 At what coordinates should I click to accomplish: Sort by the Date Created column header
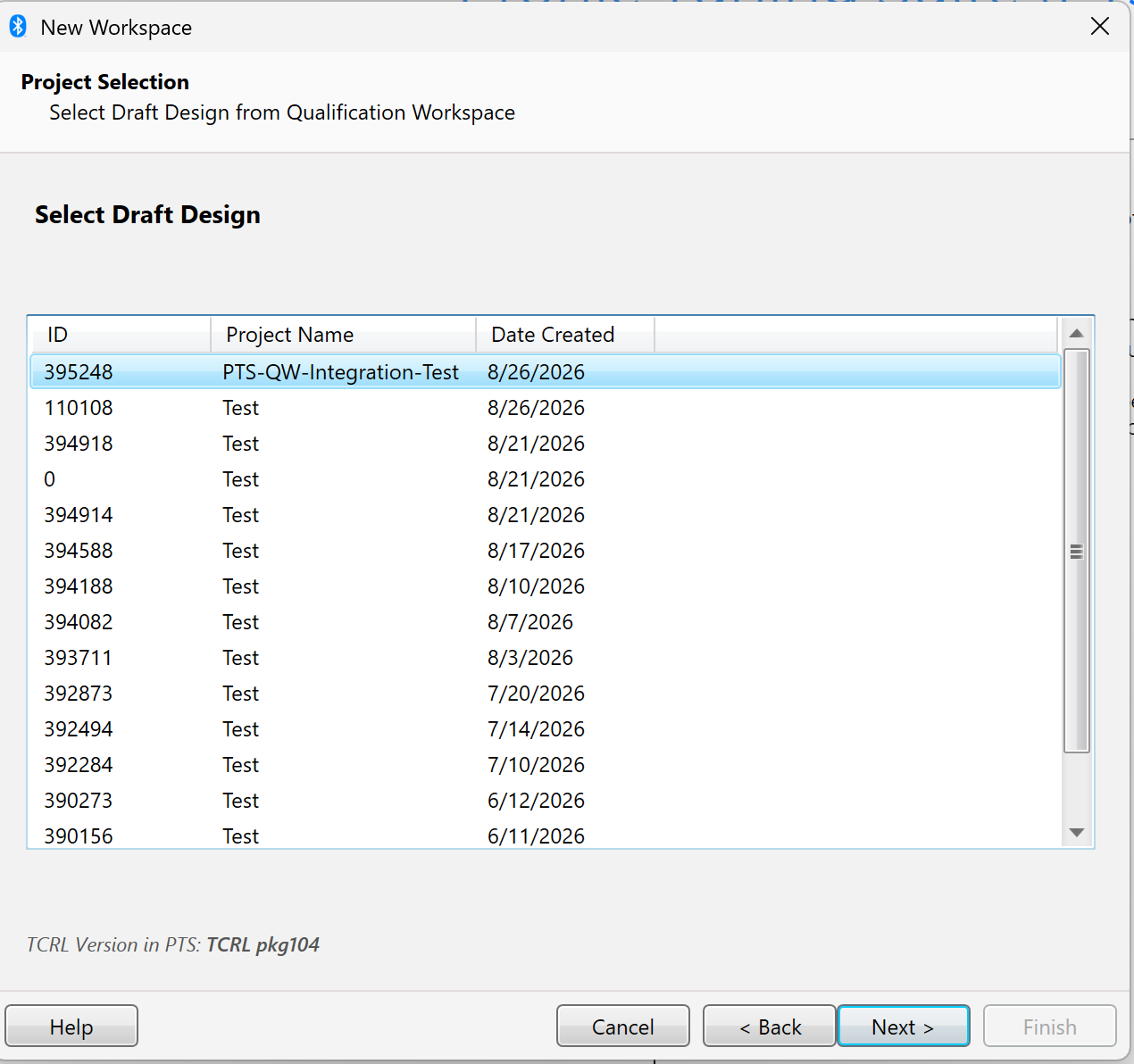pos(565,335)
